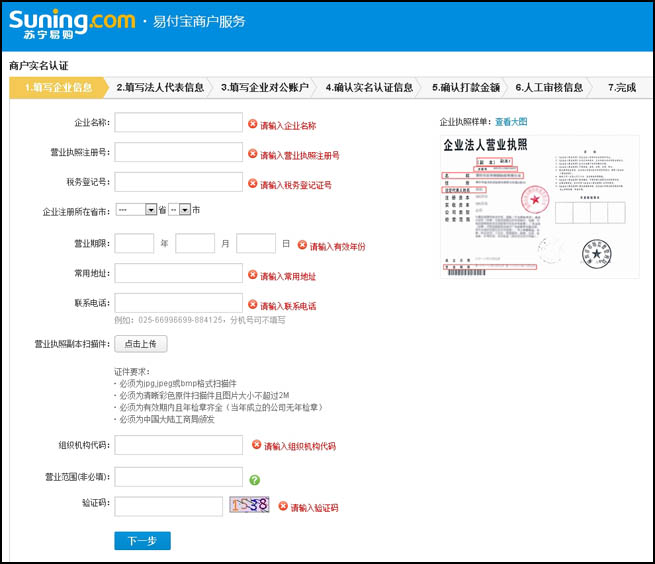Click the red error icon beside 企业名称
The width and height of the screenshot is (655, 564).
pos(253,125)
